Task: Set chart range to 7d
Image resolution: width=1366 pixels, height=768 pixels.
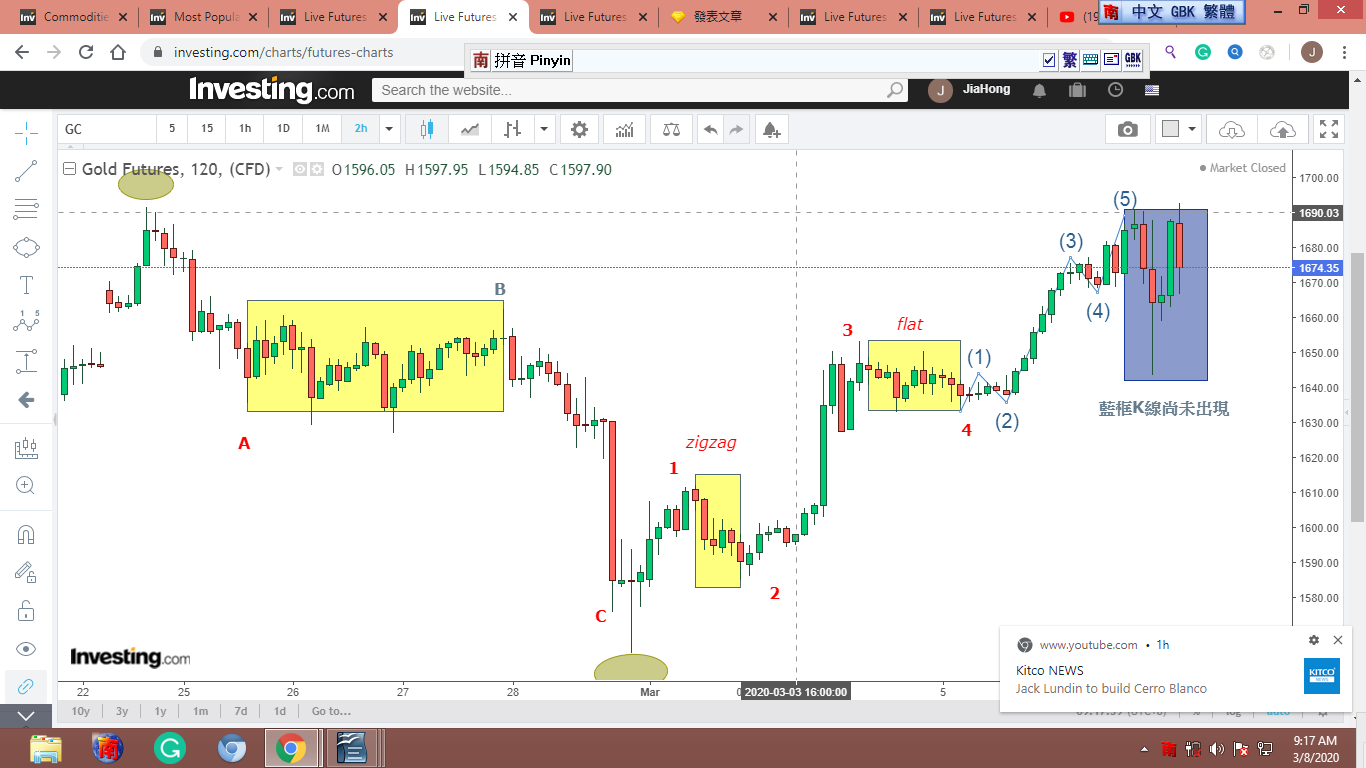Action: 241,711
